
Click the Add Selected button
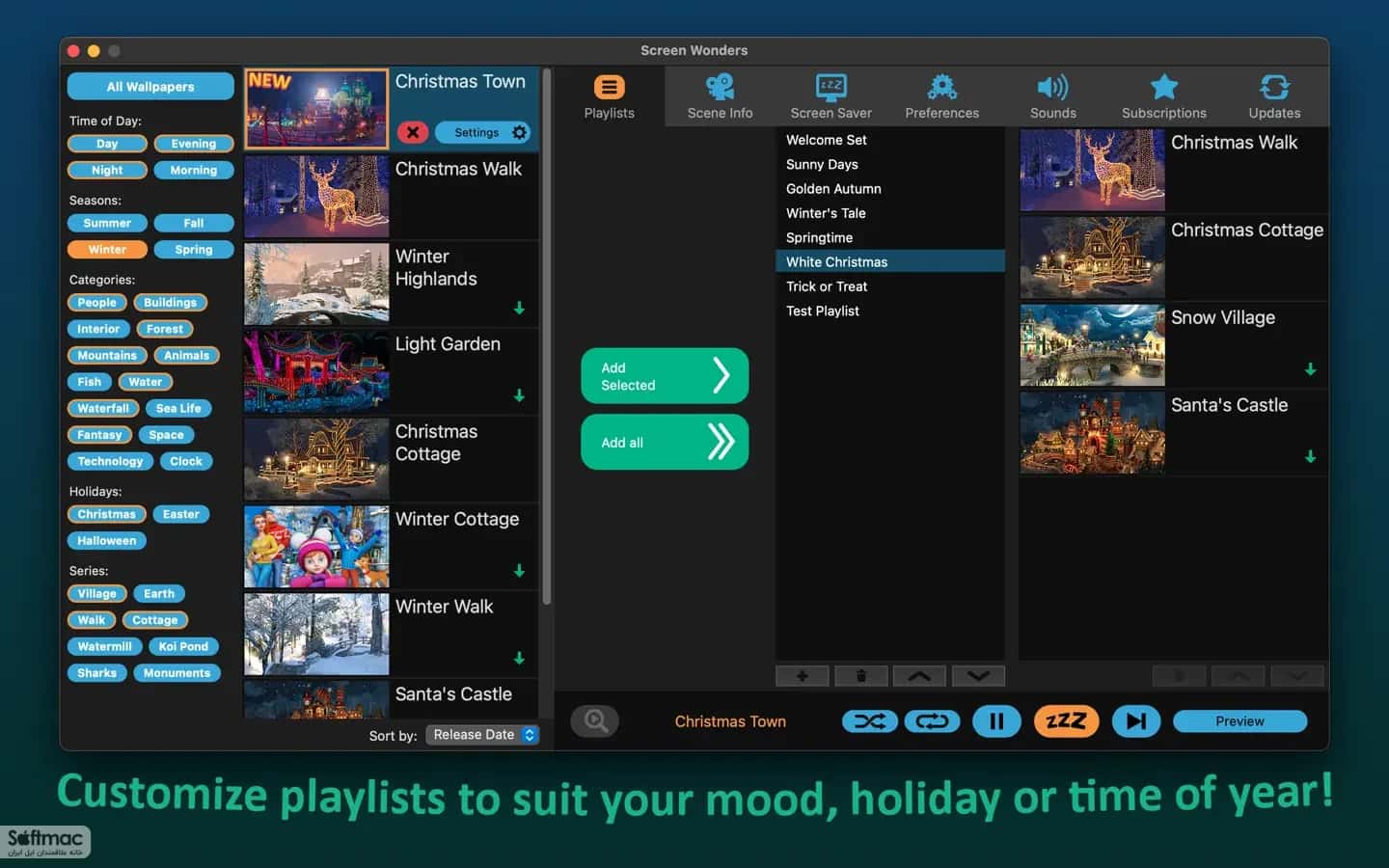(x=665, y=376)
